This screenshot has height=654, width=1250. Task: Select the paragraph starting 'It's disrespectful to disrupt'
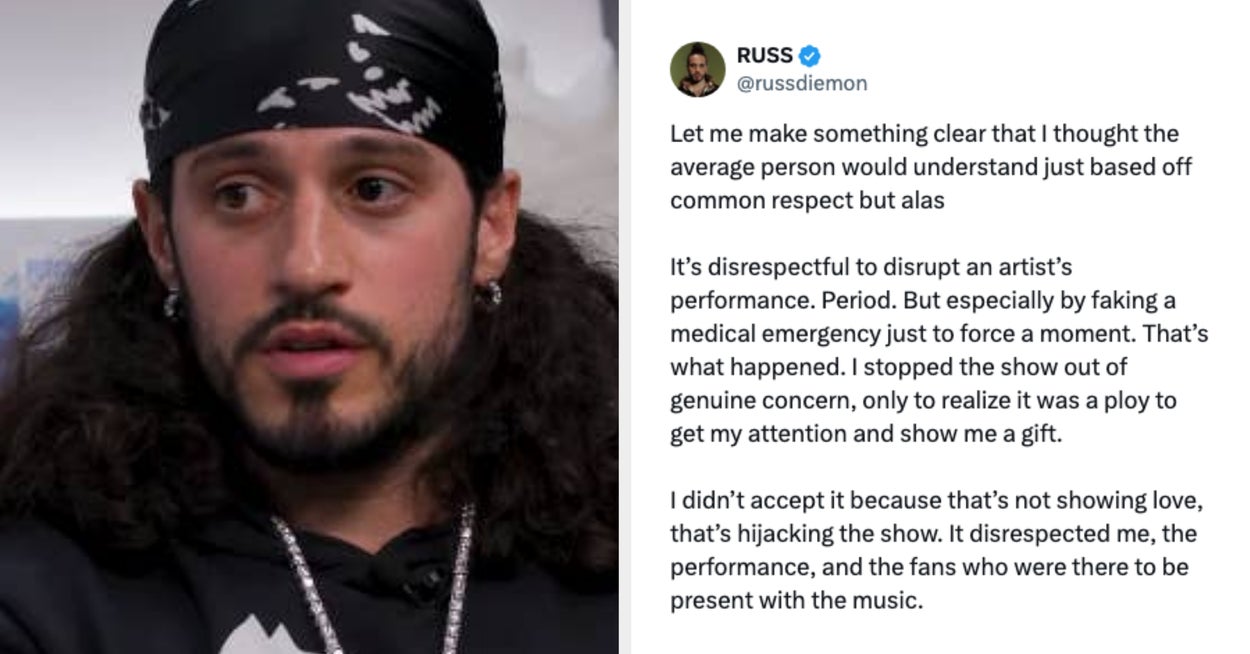(939, 350)
